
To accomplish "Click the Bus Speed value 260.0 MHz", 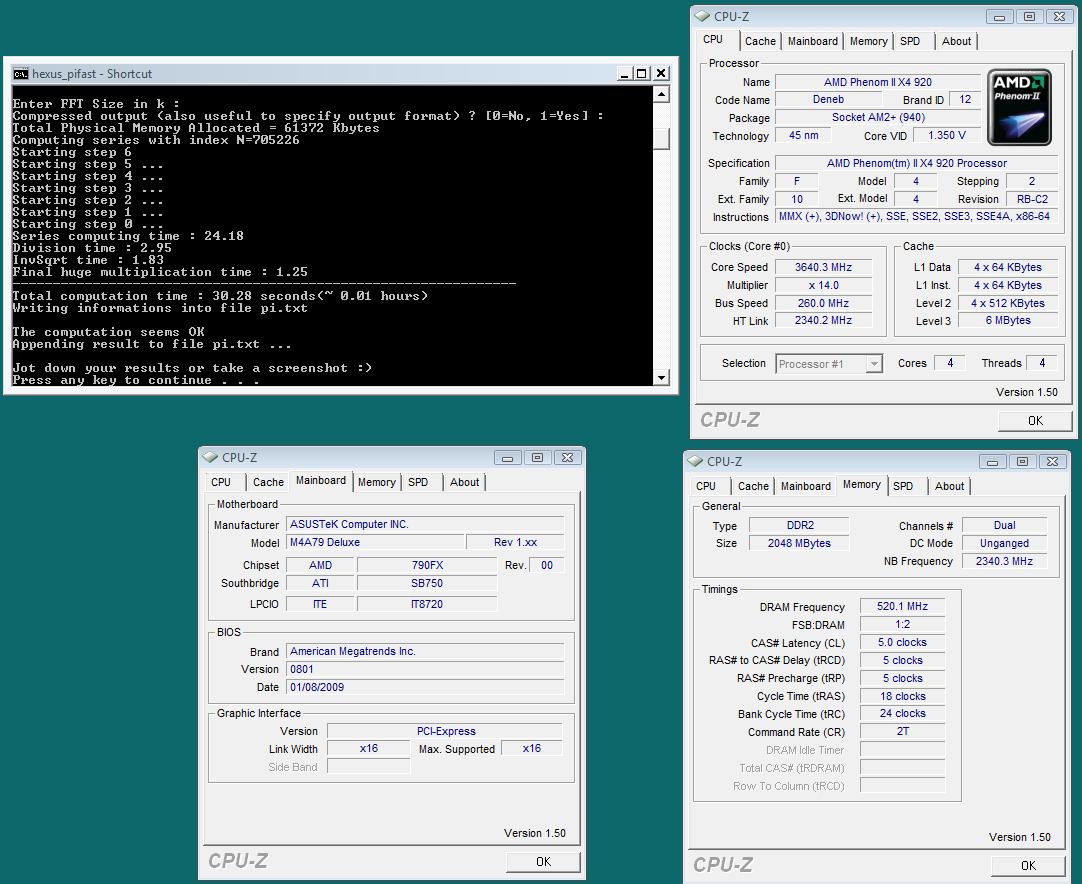I will [x=823, y=303].
